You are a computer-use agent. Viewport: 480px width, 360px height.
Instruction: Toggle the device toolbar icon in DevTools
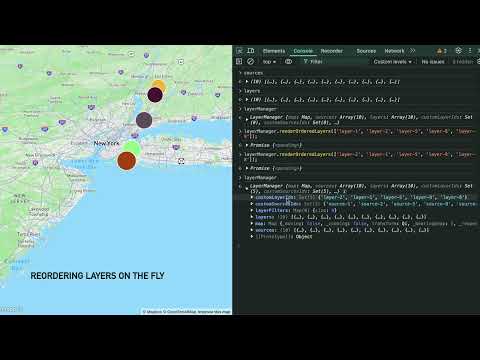point(251,51)
